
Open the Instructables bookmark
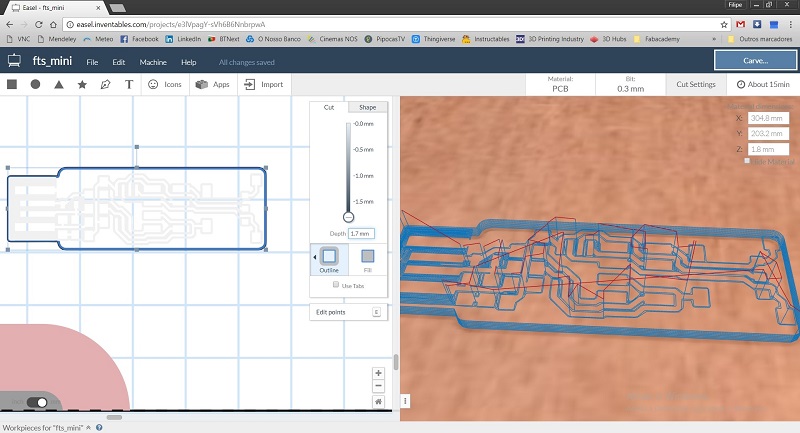point(486,39)
